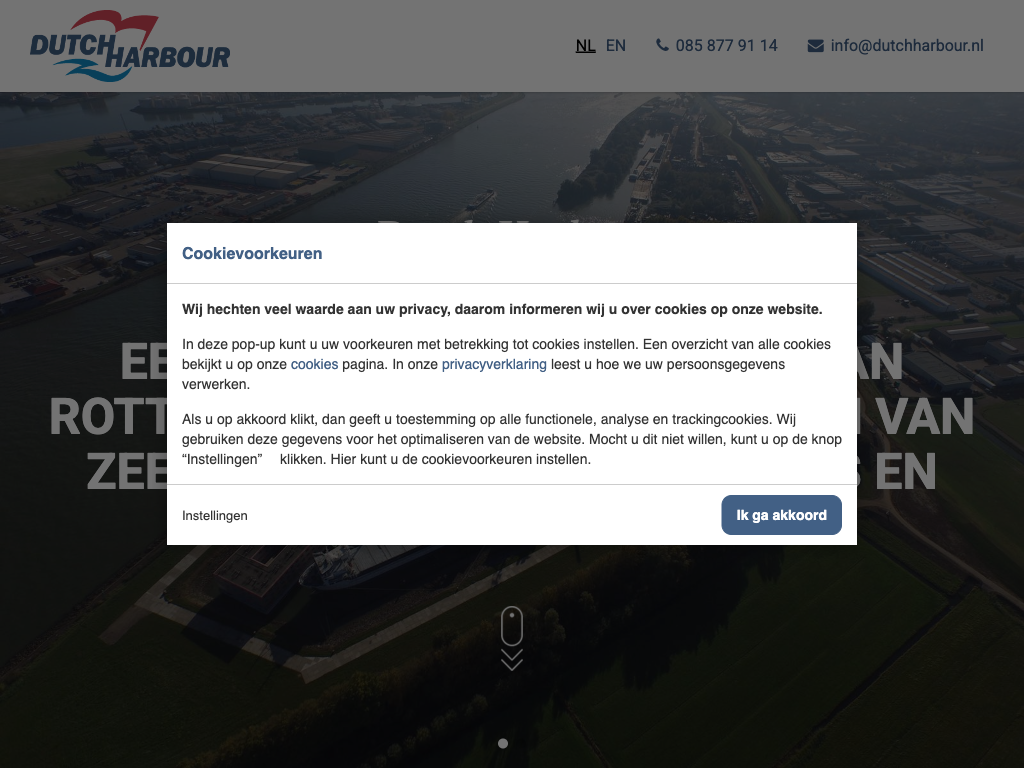The height and width of the screenshot is (768, 1024).
Task: Click the boat sailing on the river
Action: (480, 199)
